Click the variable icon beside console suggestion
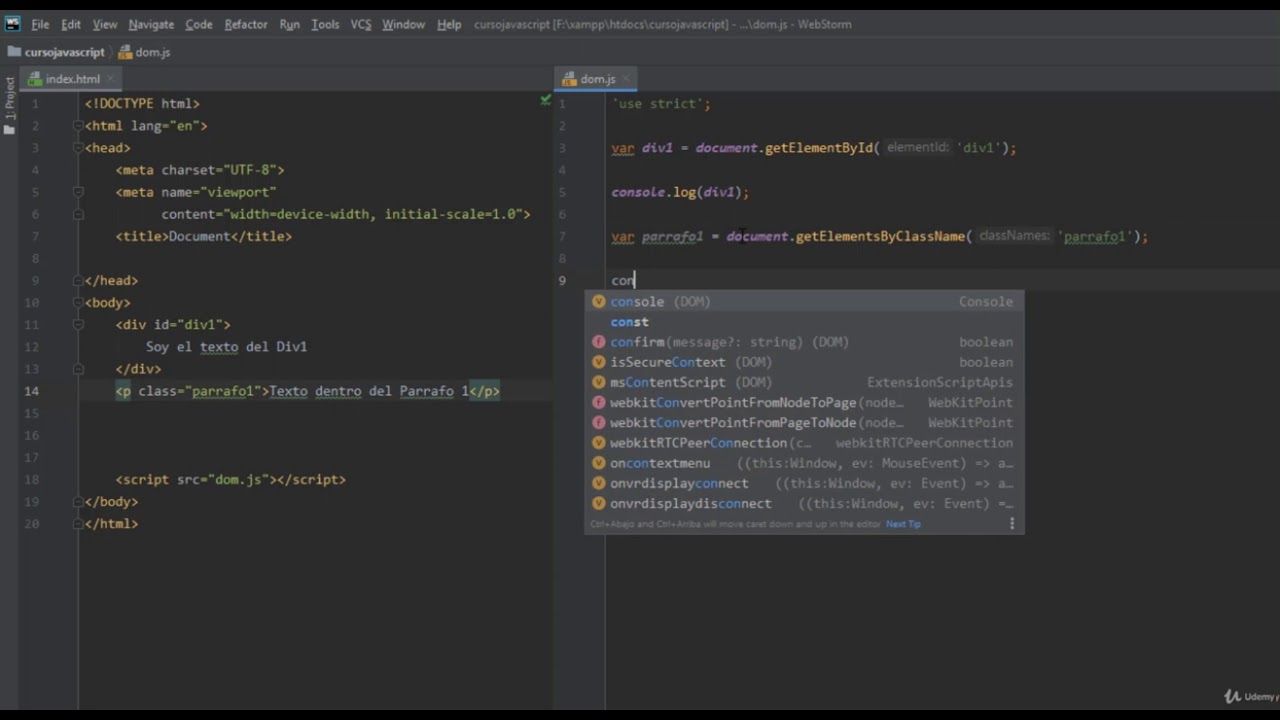The width and height of the screenshot is (1280, 720). (x=598, y=301)
